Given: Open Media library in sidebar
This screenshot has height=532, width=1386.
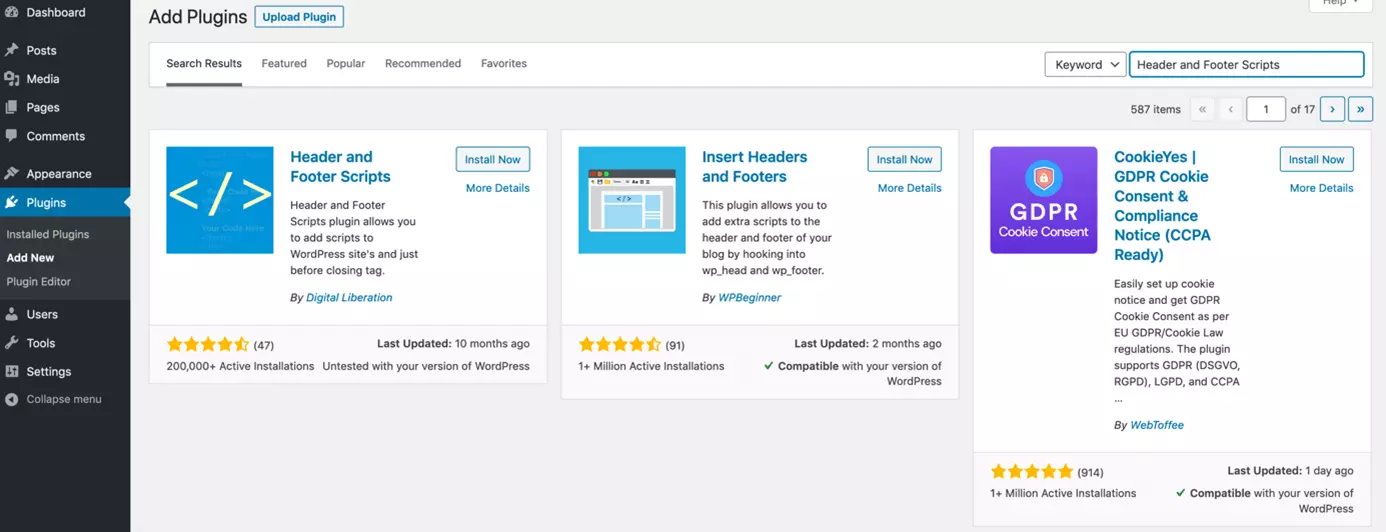Looking at the screenshot, I should [43, 79].
